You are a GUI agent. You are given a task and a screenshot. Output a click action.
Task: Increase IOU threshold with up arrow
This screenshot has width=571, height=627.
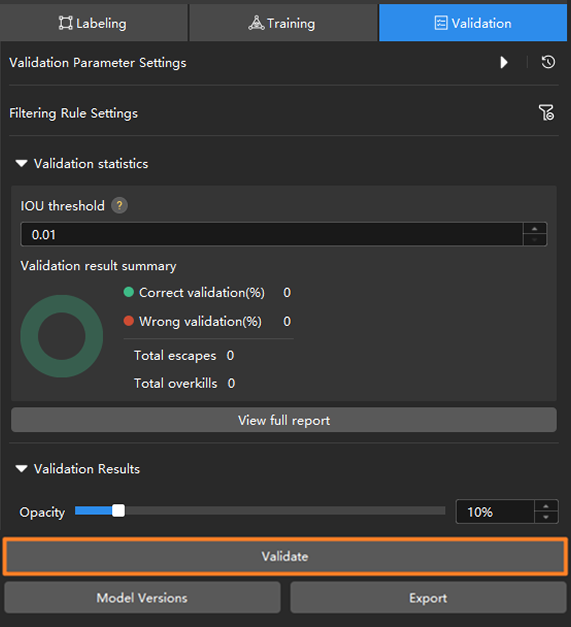(535, 229)
